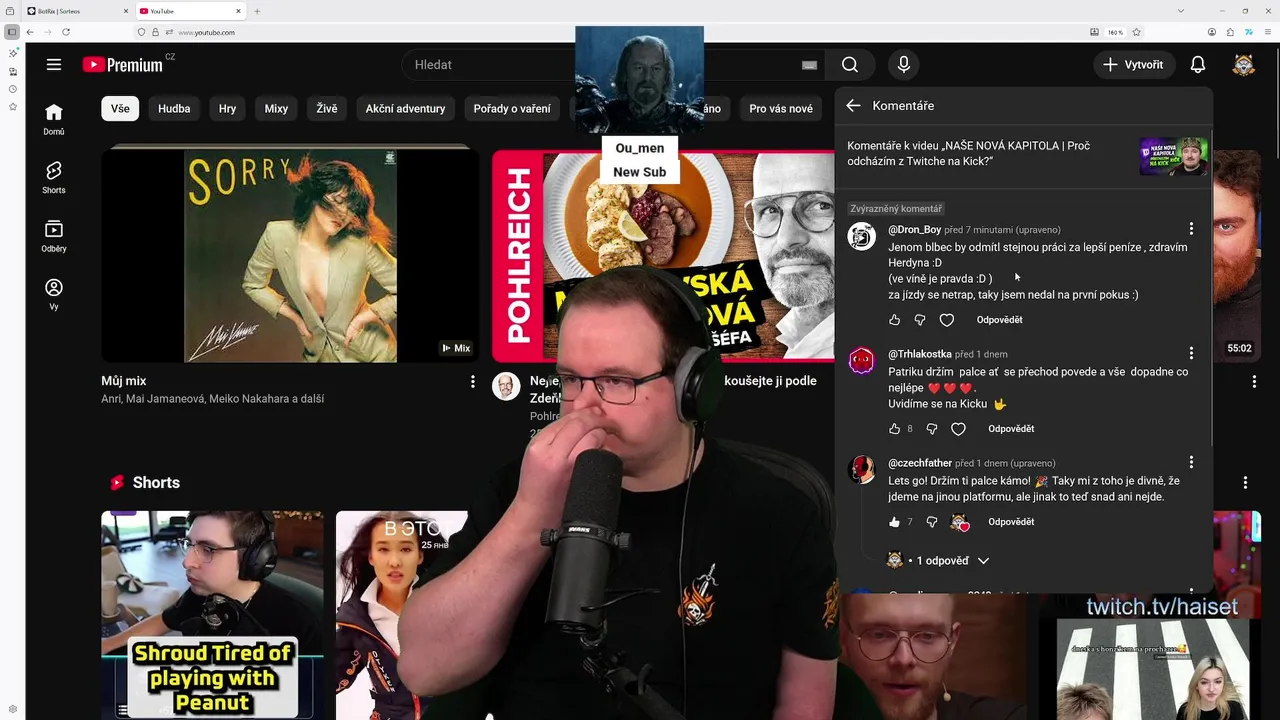The height and width of the screenshot is (720, 1280).
Task: Select the Živě filter chip
Action: pyautogui.click(x=327, y=108)
